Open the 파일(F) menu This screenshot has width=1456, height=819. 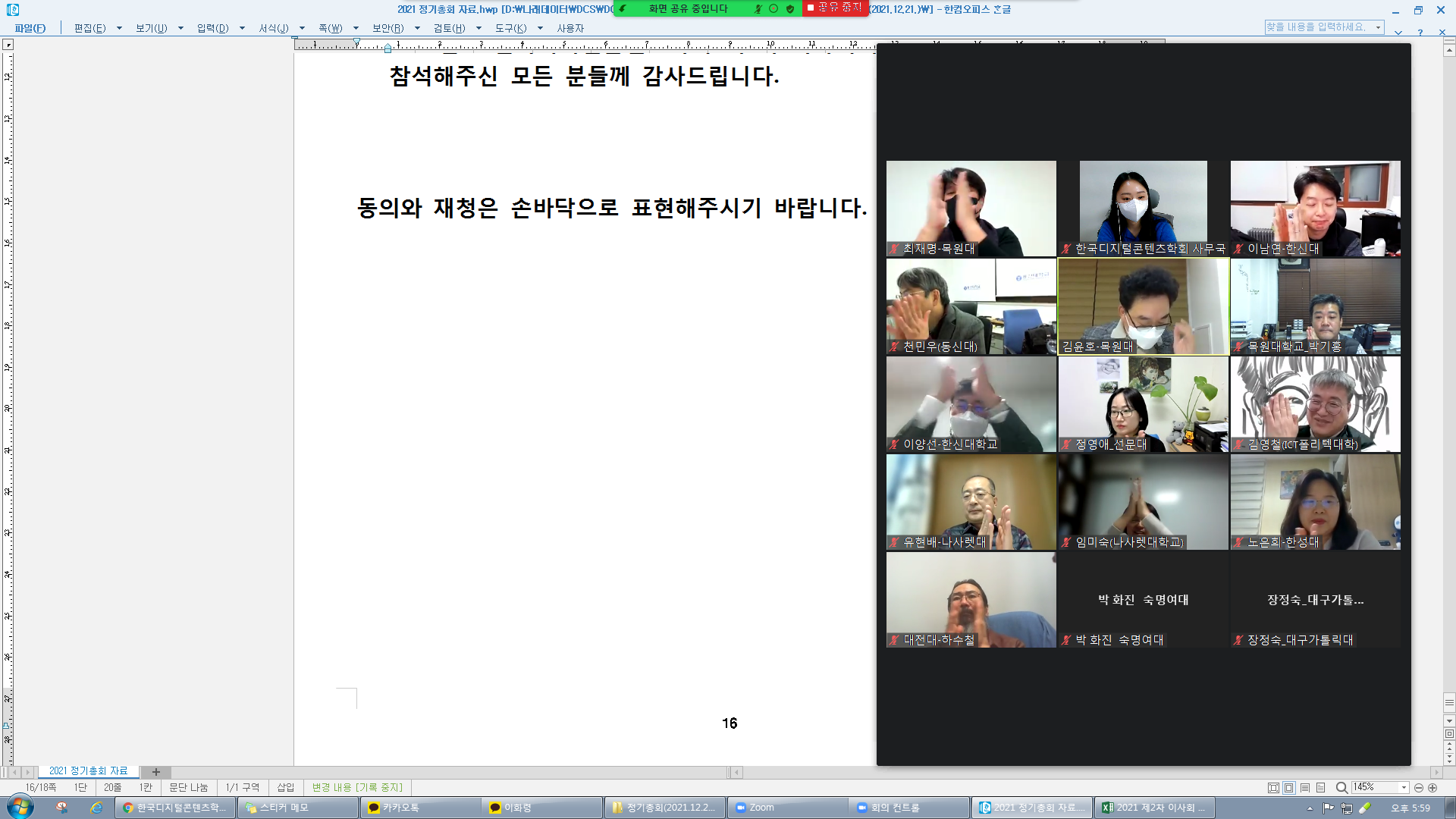tap(30, 28)
